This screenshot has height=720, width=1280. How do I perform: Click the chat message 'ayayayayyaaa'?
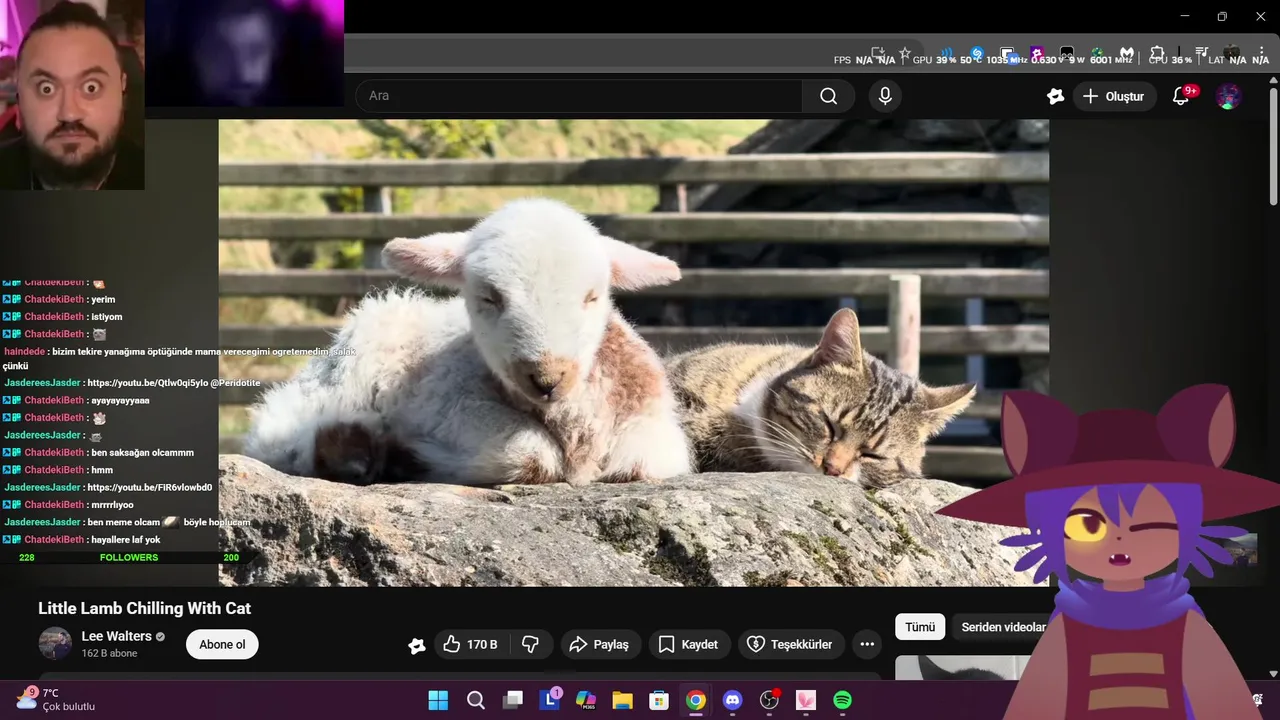pyautogui.click(x=120, y=400)
